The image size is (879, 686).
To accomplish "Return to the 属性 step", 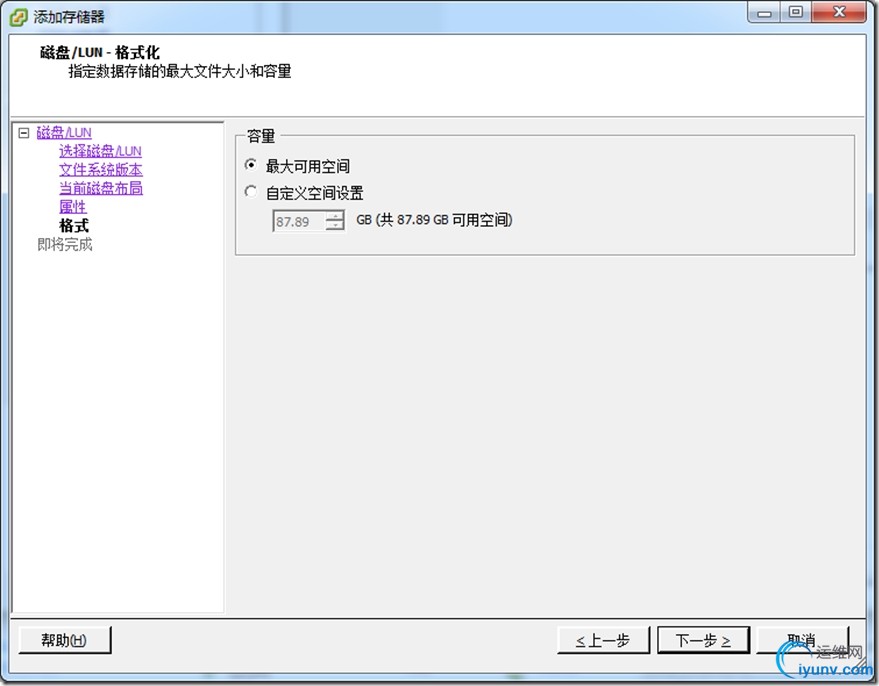I will coord(73,207).
